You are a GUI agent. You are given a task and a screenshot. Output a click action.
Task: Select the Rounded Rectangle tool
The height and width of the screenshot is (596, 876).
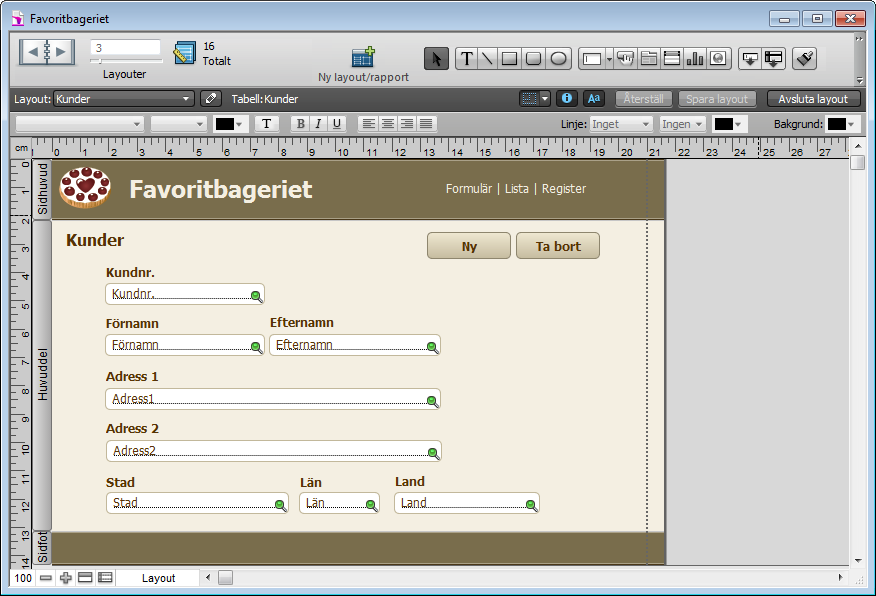pyautogui.click(x=534, y=59)
